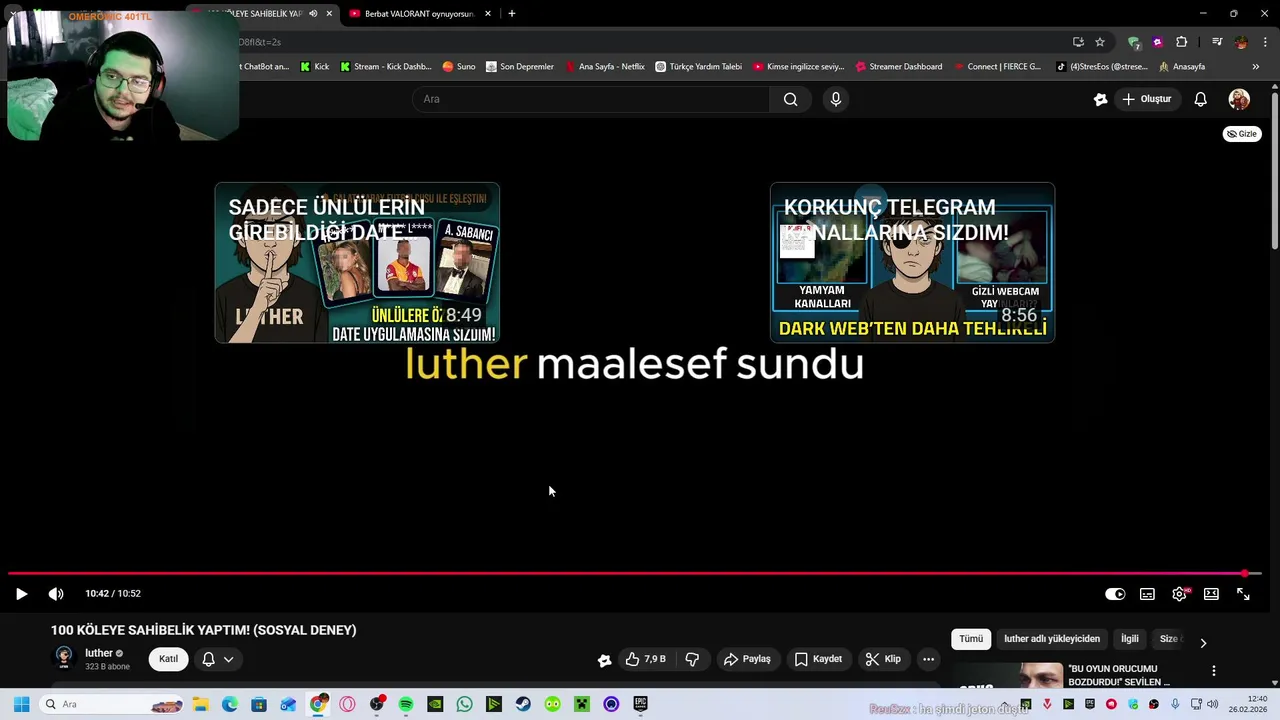The image size is (1280, 720).
Task: Like the video (7,9 B)
Action: pos(645,659)
